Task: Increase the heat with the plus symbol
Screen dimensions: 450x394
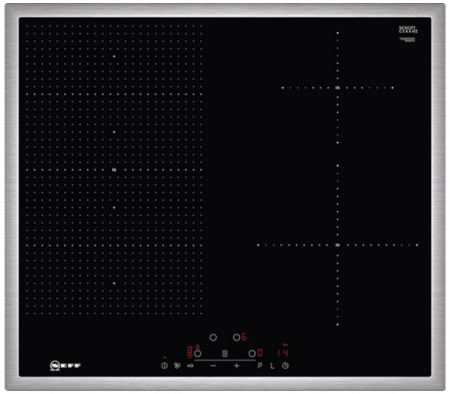Action: click(237, 366)
